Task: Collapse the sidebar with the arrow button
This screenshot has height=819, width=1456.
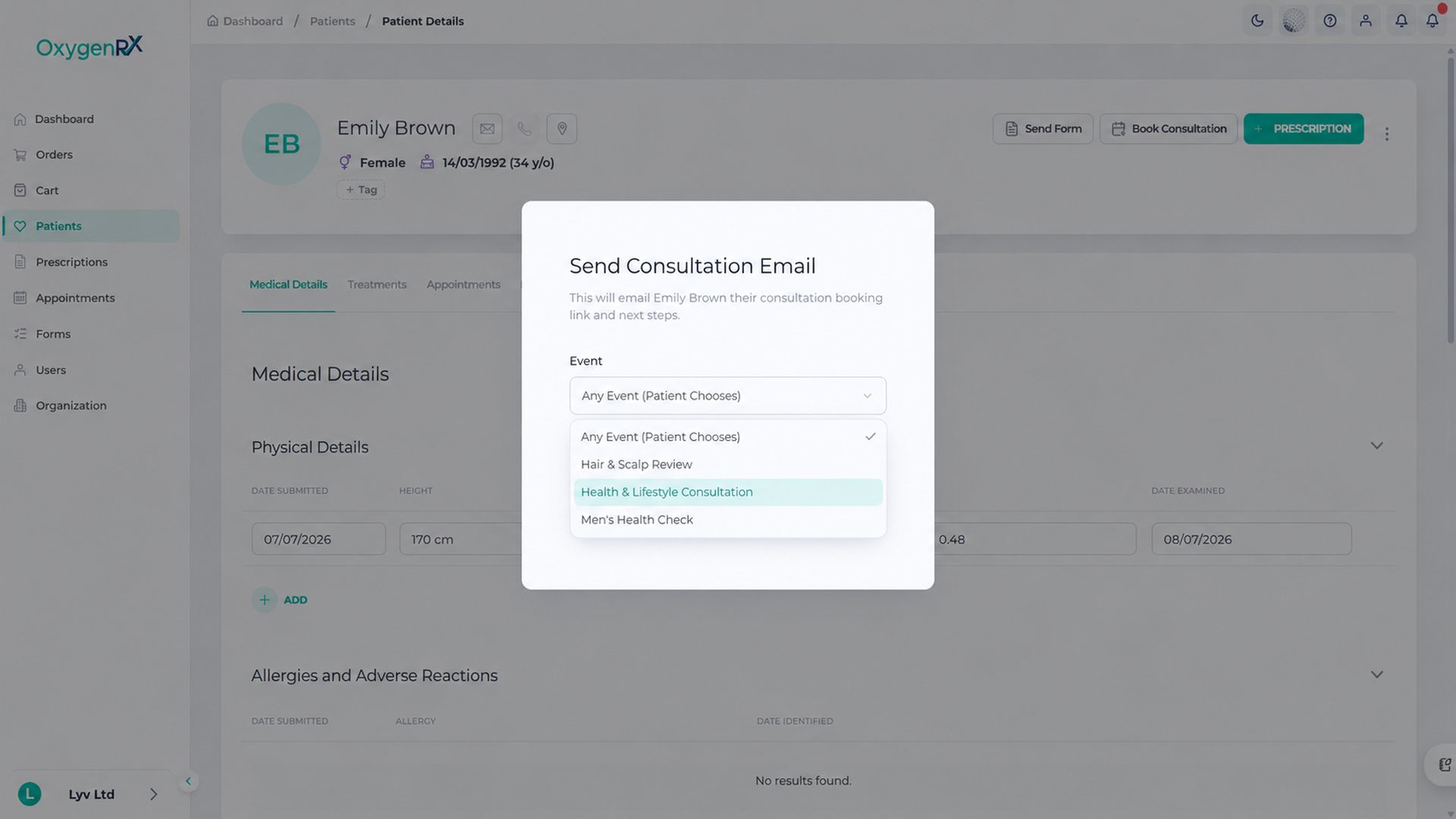Action: coord(188,781)
